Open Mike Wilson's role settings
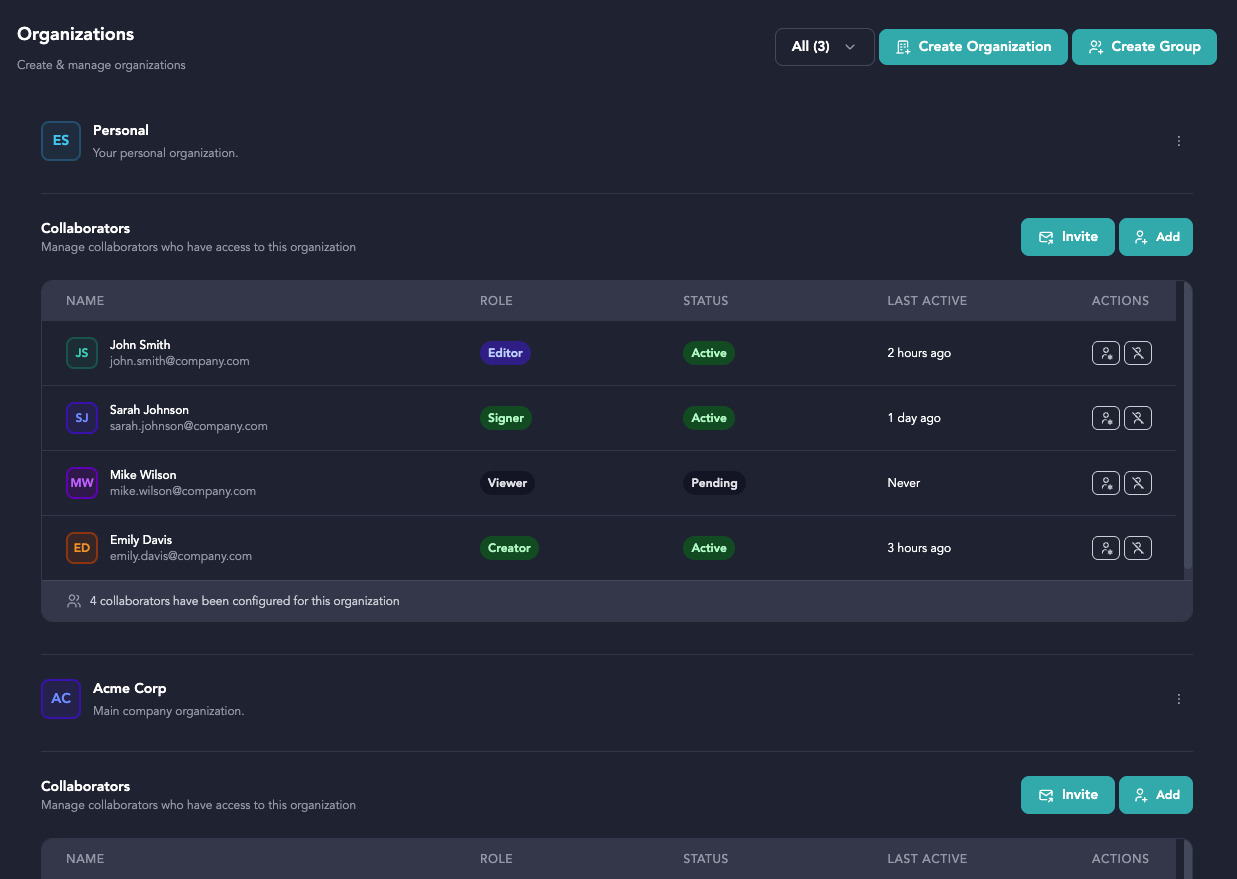Viewport: 1237px width, 879px height. pos(1106,483)
